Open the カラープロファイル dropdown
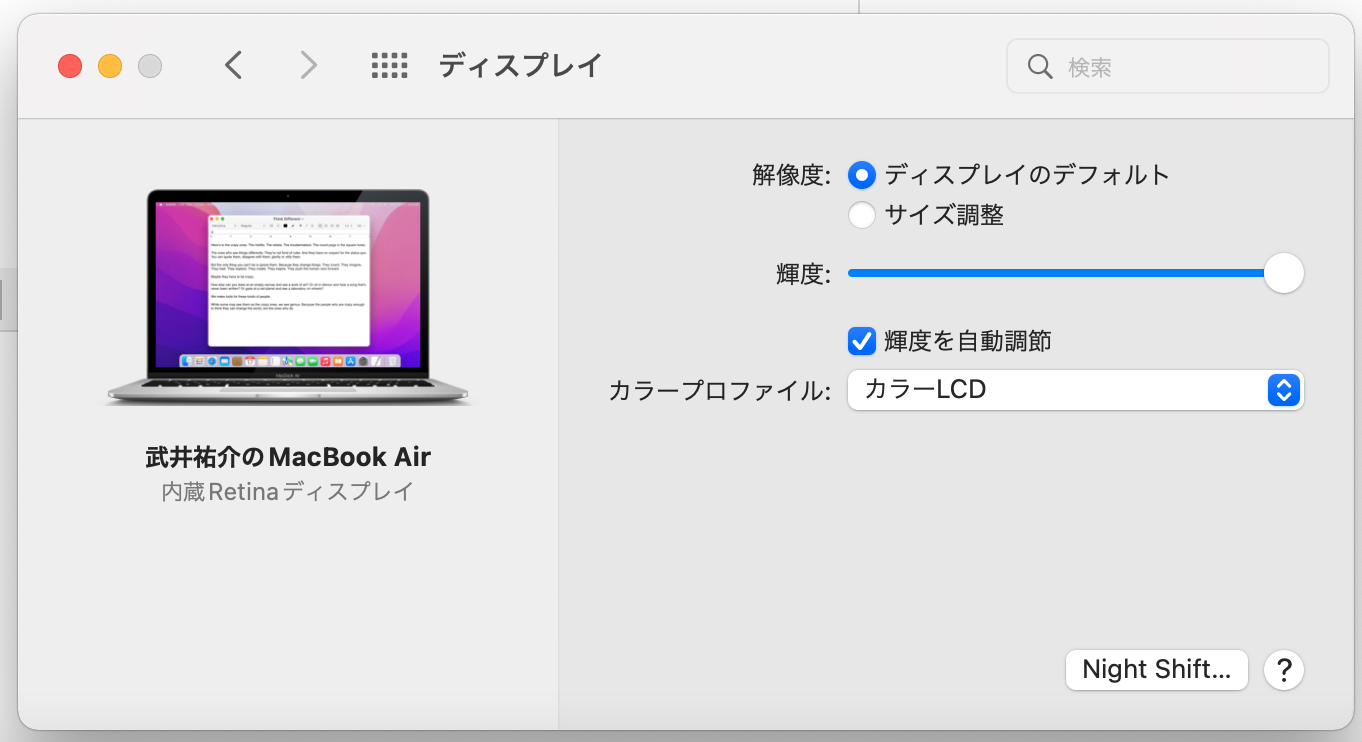This screenshot has height=742, width=1362. [x=1076, y=390]
